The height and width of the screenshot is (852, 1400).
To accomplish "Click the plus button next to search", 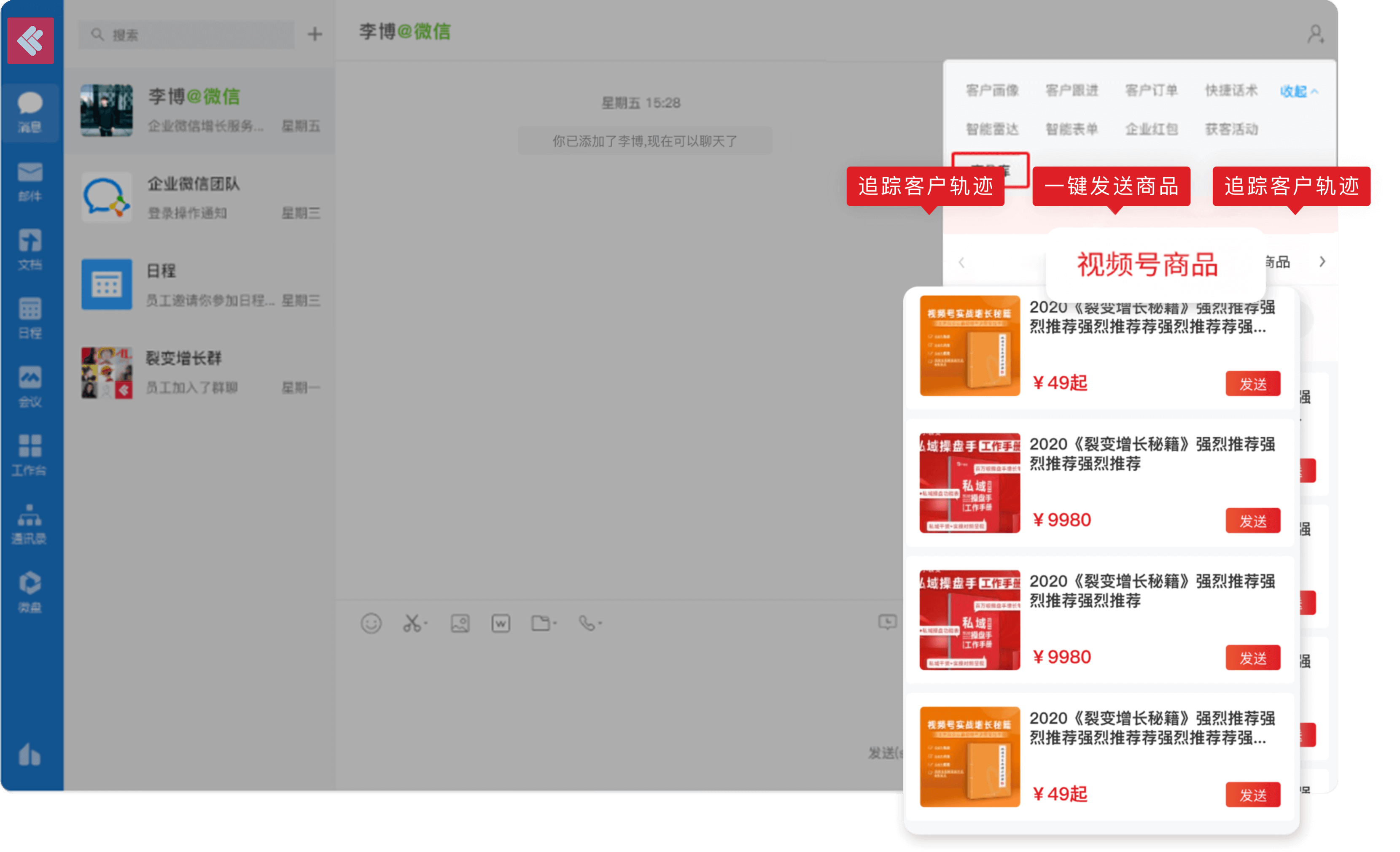I will 315,34.
